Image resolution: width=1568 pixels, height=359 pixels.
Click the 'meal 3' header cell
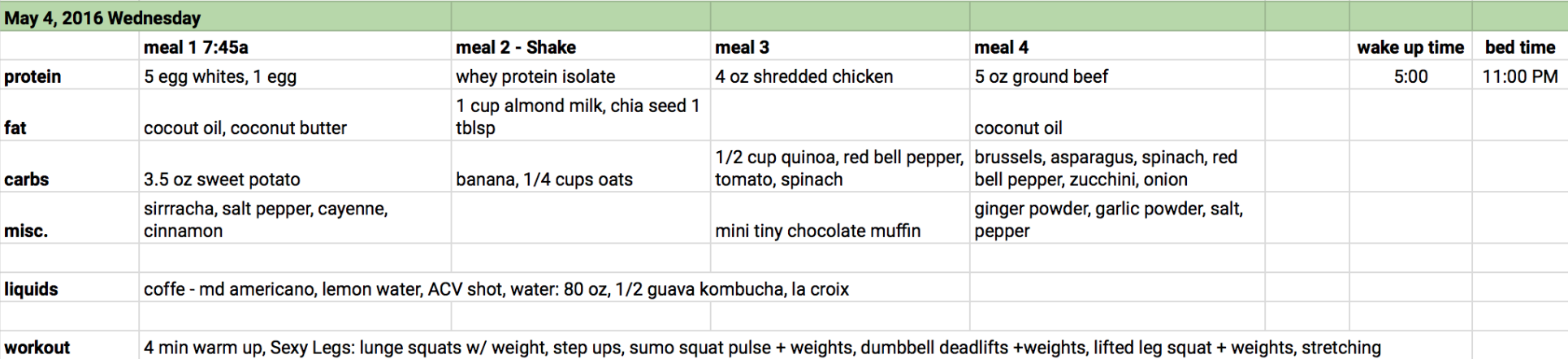pos(840,46)
